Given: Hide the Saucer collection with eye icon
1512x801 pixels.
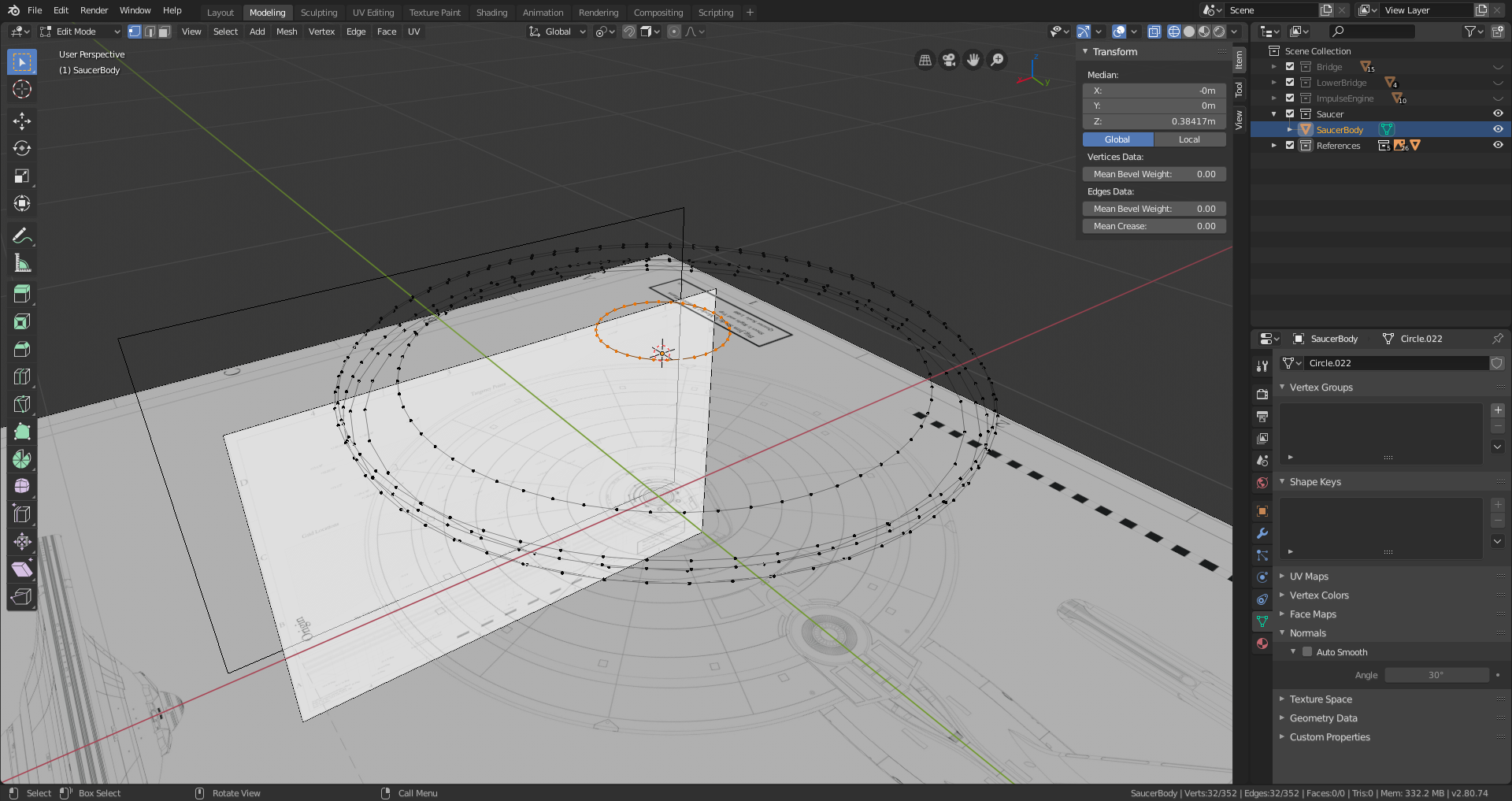Looking at the screenshot, I should point(1498,114).
